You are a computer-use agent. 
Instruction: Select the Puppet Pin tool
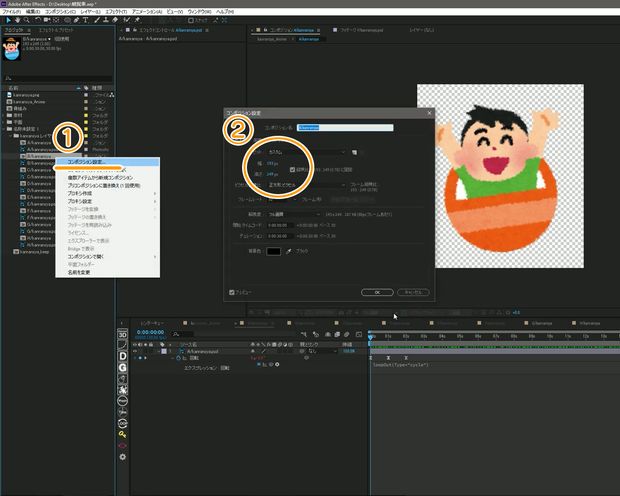(x=137, y=20)
